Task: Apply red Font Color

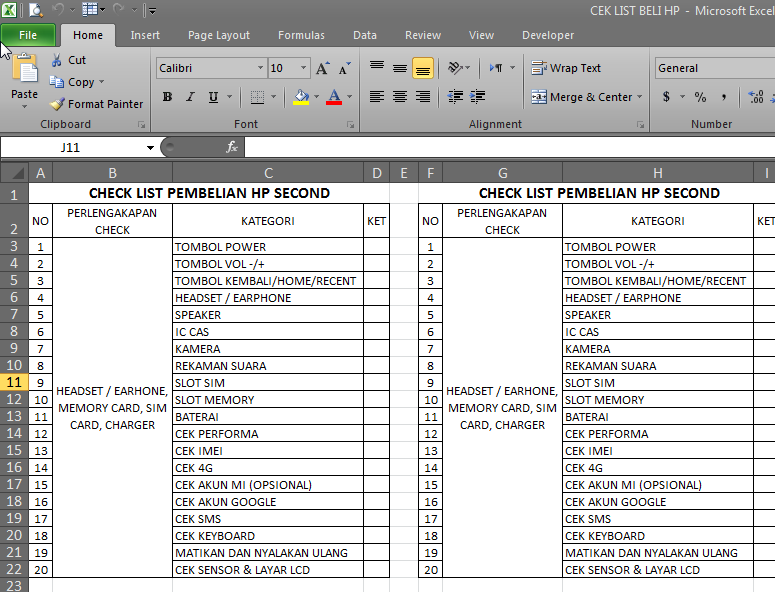Action: click(x=335, y=97)
